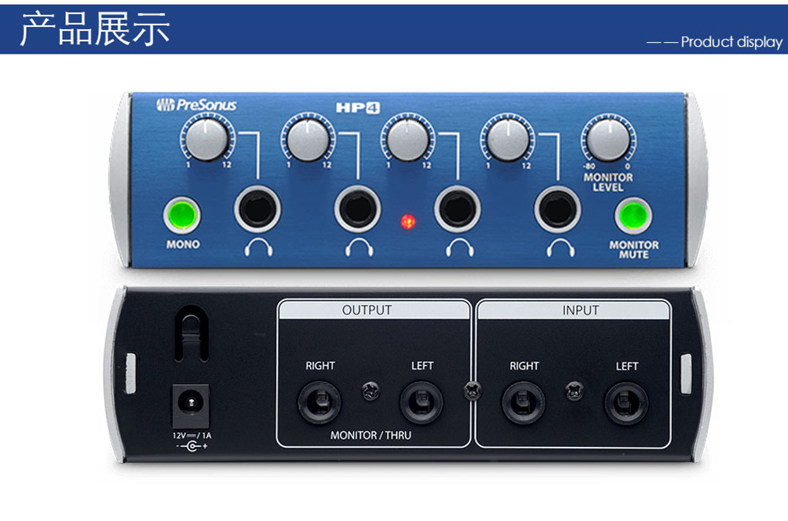Click the LEFT label in the INPUT section

coord(627,366)
